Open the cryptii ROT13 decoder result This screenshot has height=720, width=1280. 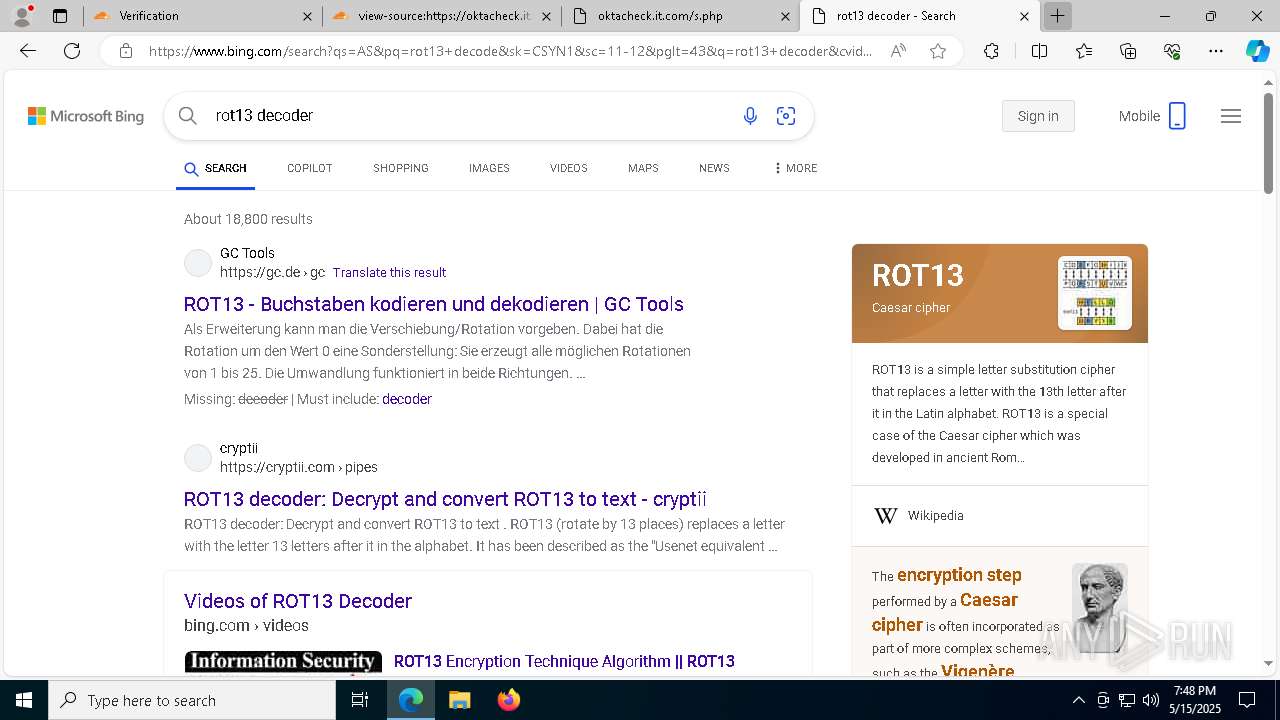click(445, 499)
